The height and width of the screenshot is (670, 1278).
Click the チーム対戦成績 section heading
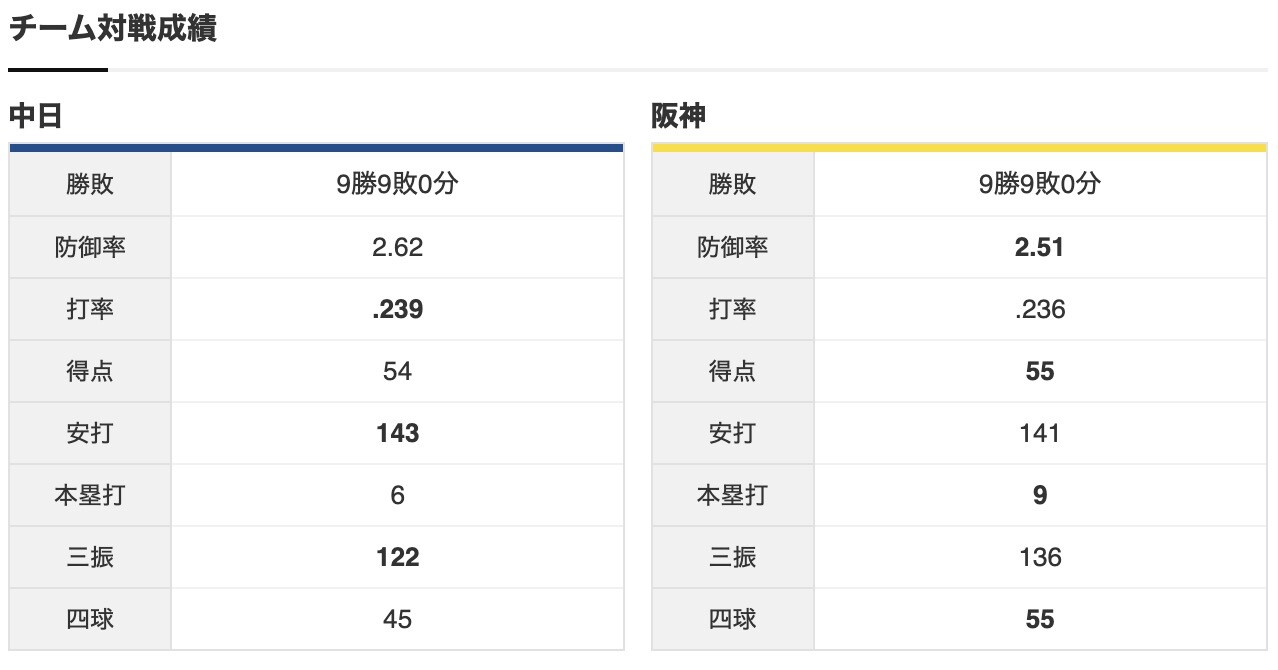[112, 29]
